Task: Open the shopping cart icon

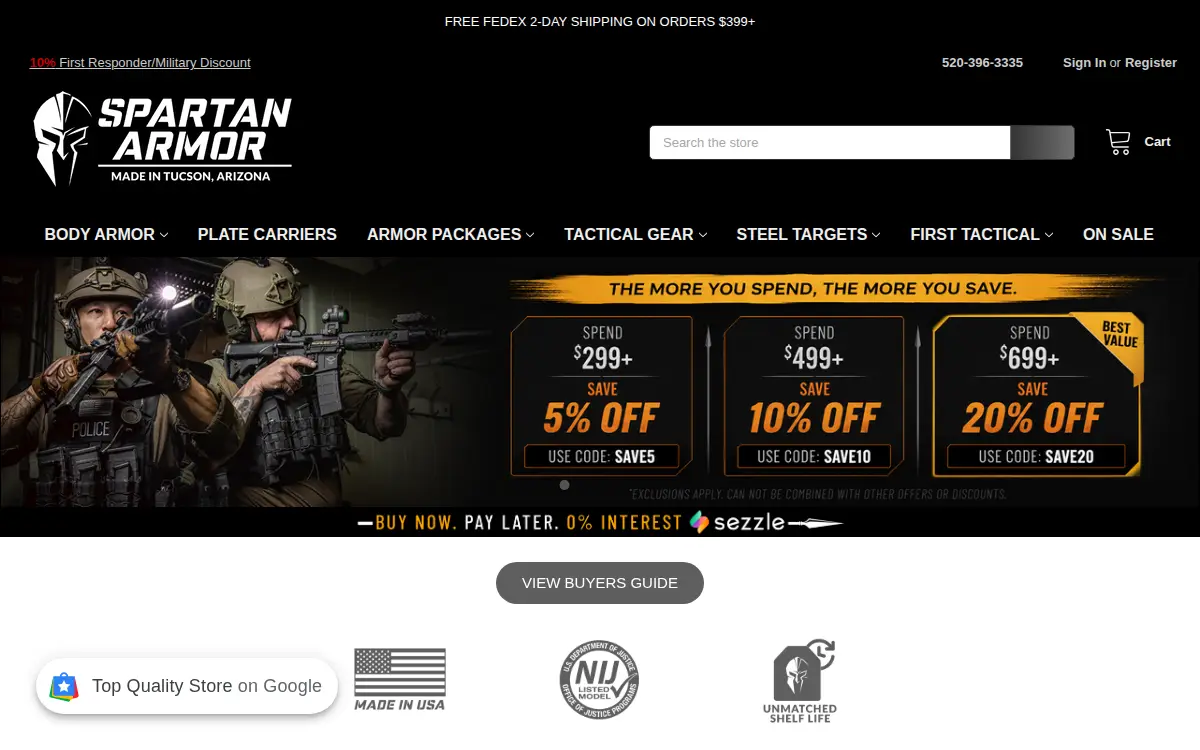Action: click(x=1118, y=142)
